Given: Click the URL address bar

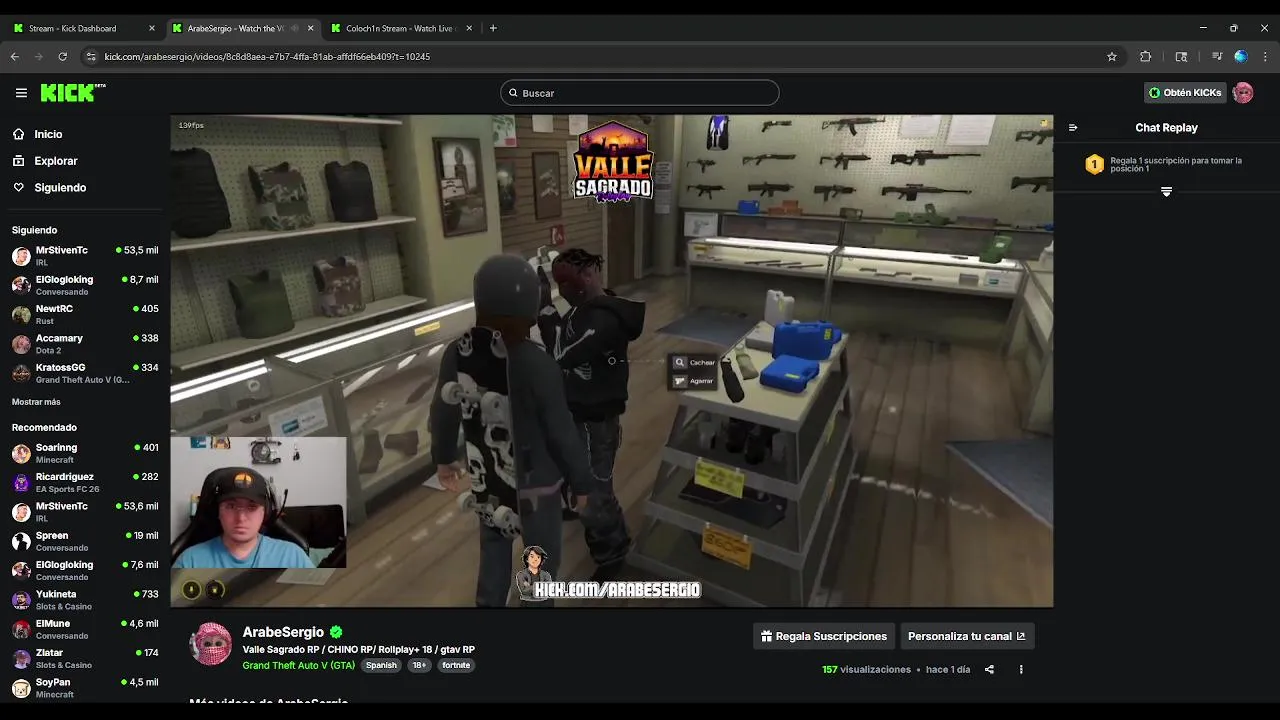Looking at the screenshot, I should (x=600, y=57).
